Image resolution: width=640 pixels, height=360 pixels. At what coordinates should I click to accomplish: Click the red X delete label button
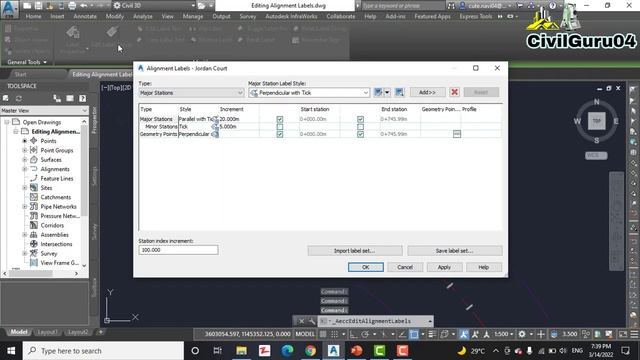(454, 92)
